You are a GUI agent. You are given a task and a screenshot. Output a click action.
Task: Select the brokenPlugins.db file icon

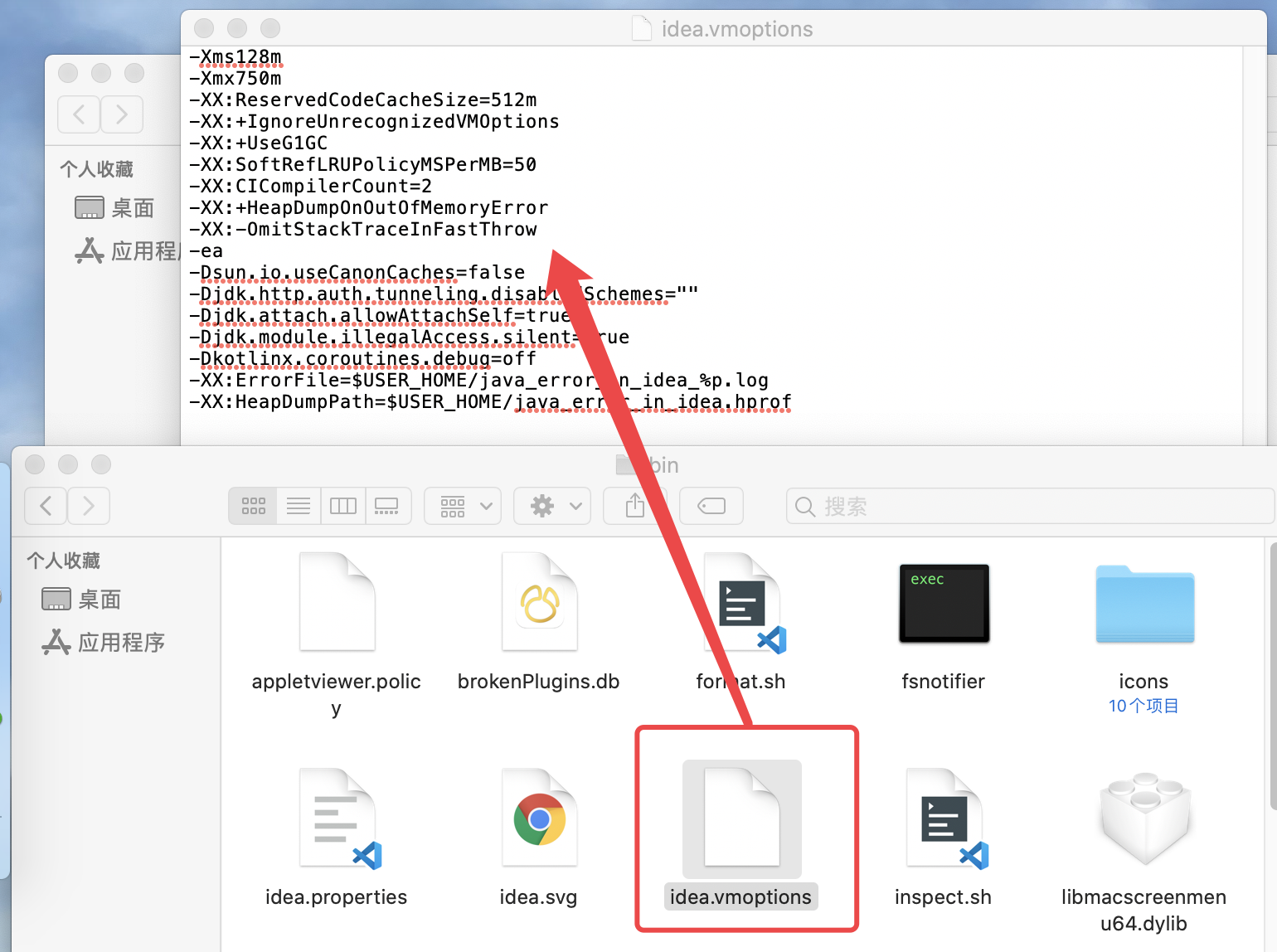click(x=540, y=601)
